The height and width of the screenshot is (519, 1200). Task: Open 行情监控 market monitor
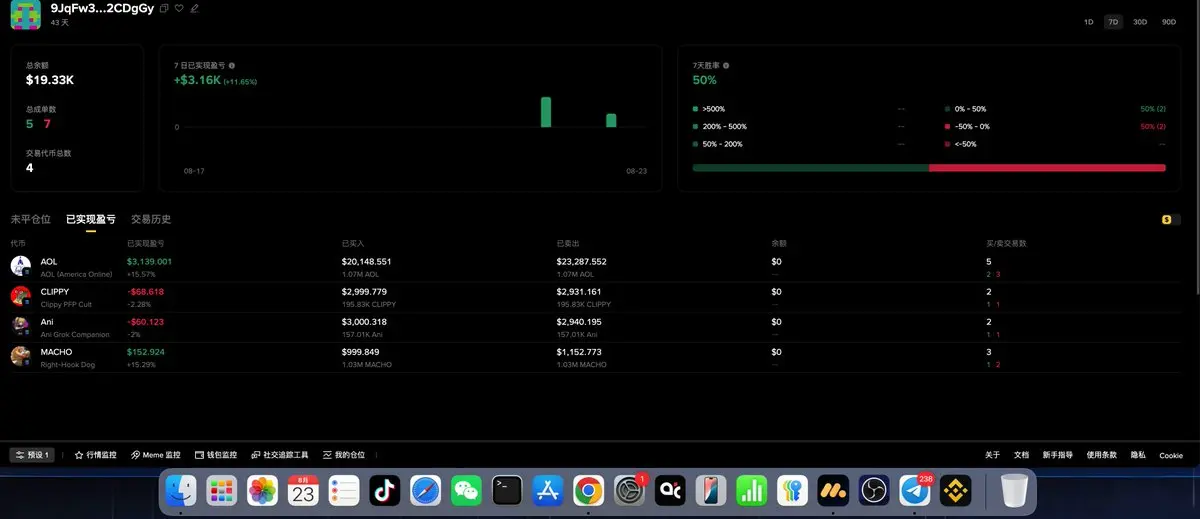[96, 455]
